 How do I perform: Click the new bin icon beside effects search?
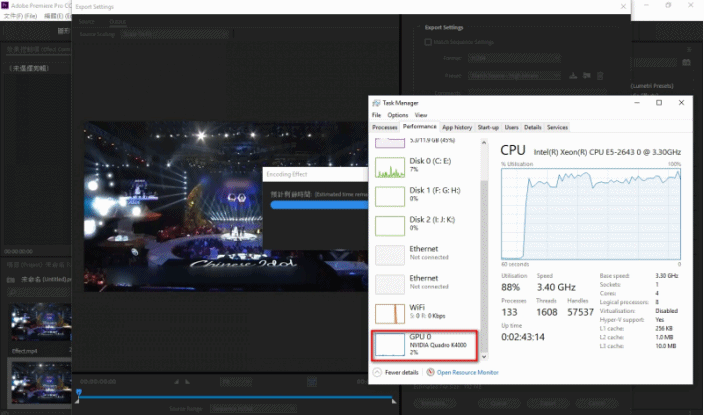tap(686, 62)
